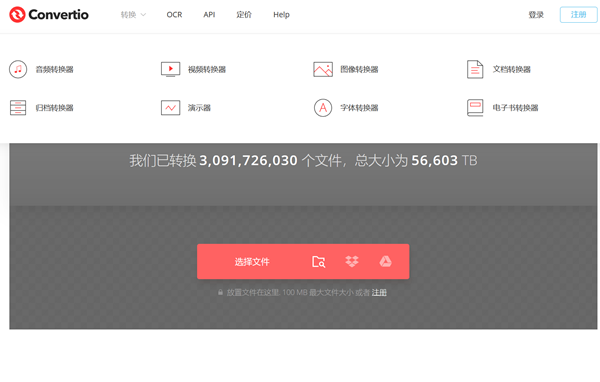Open the ebook converter book icon
This screenshot has width=600, height=382.
point(475,108)
